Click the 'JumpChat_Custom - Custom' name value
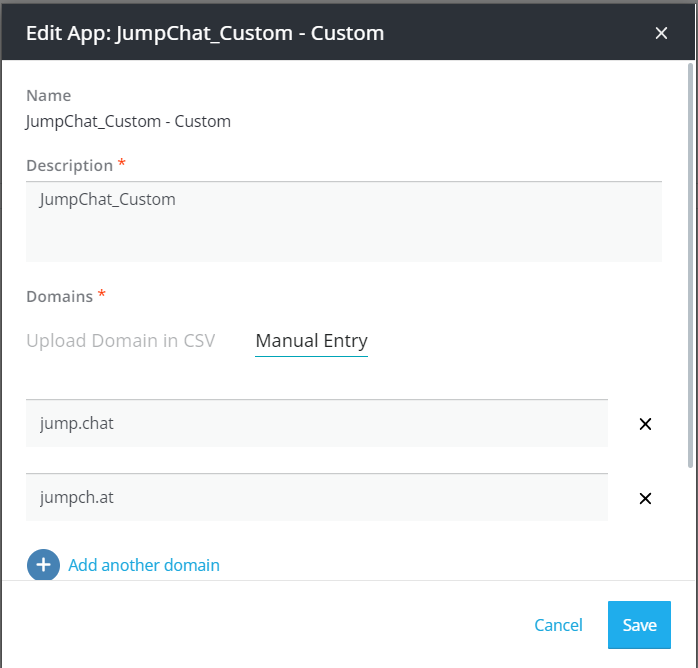This screenshot has height=668, width=698. click(x=128, y=121)
